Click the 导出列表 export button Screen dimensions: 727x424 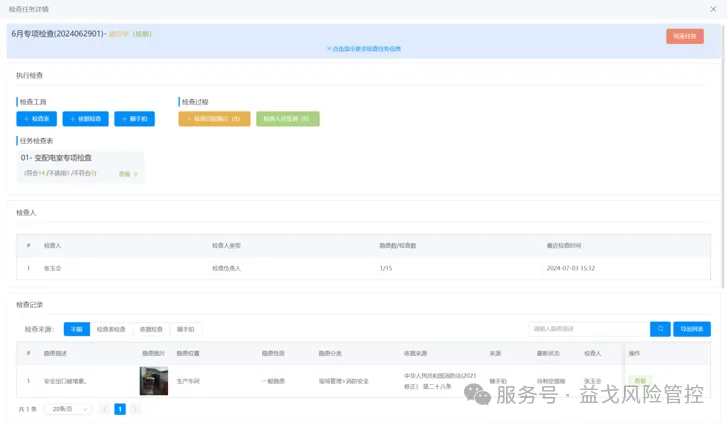(692, 329)
